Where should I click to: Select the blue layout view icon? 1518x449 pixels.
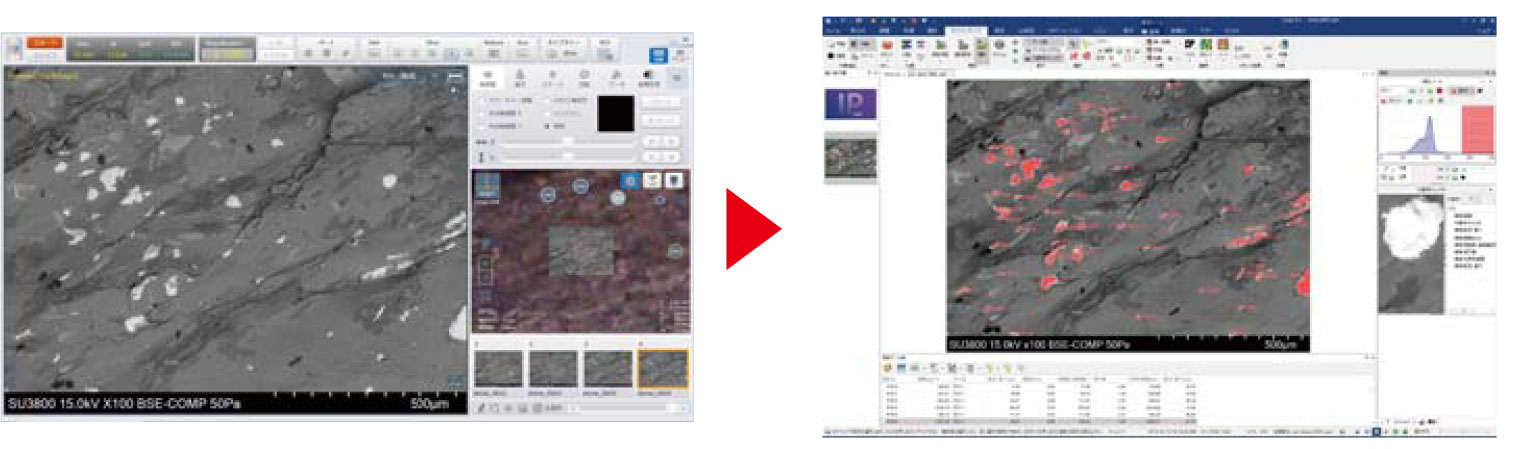[x=659, y=55]
